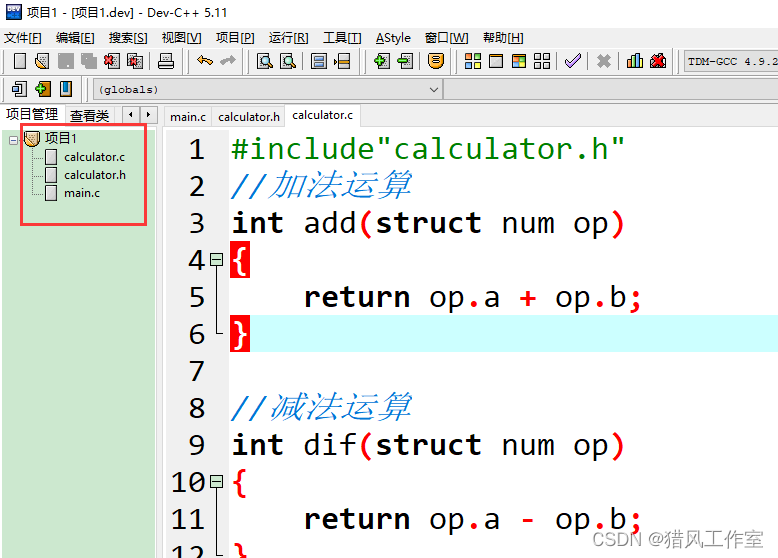Select calculator.h in the project tree
Viewport: 778px width, 558px height.
tap(95, 175)
